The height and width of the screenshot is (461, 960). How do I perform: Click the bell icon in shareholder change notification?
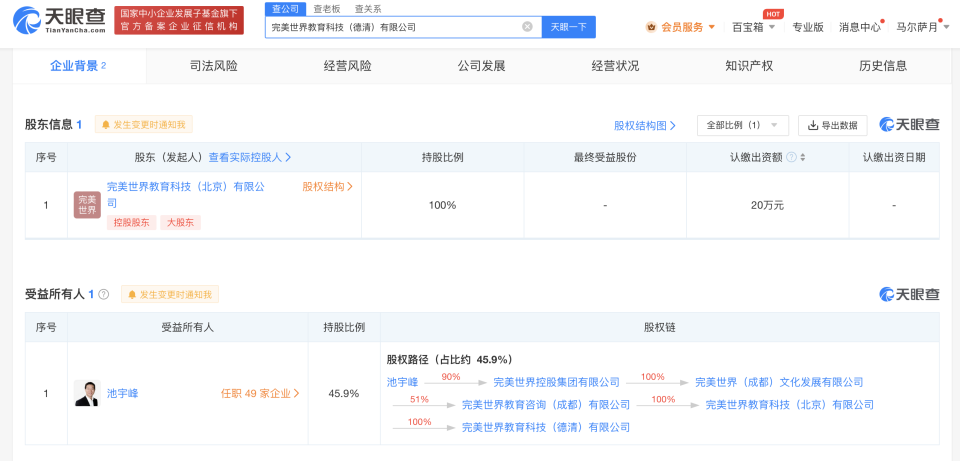tap(106, 125)
